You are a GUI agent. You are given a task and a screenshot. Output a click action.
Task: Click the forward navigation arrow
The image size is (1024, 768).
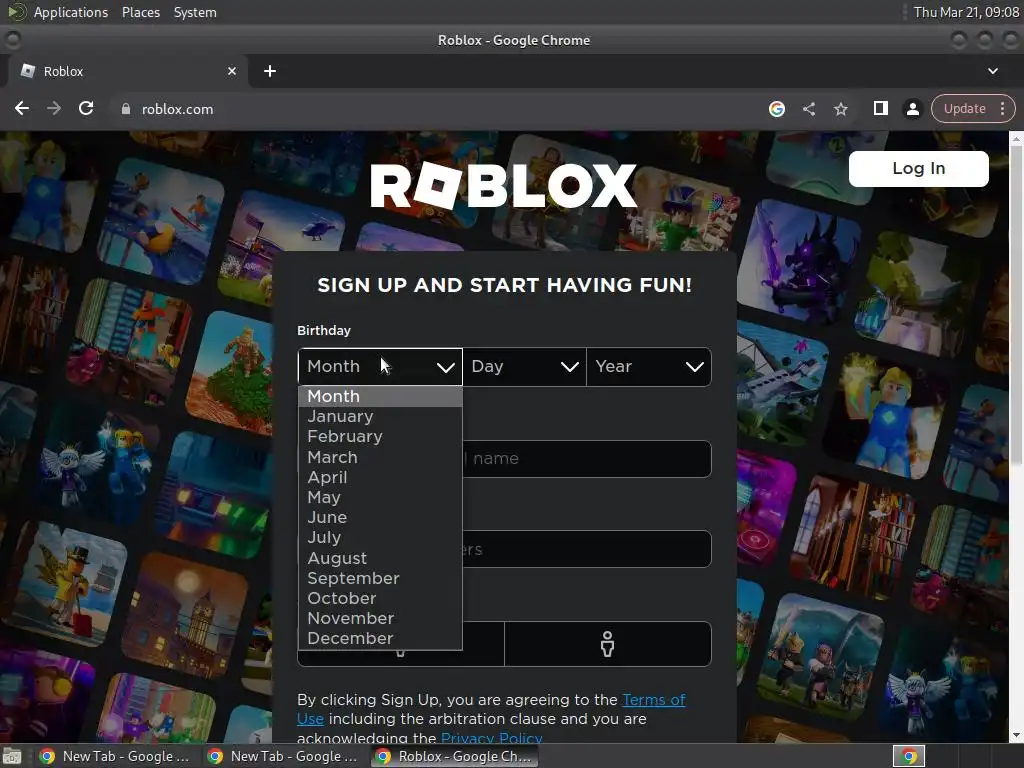(54, 108)
